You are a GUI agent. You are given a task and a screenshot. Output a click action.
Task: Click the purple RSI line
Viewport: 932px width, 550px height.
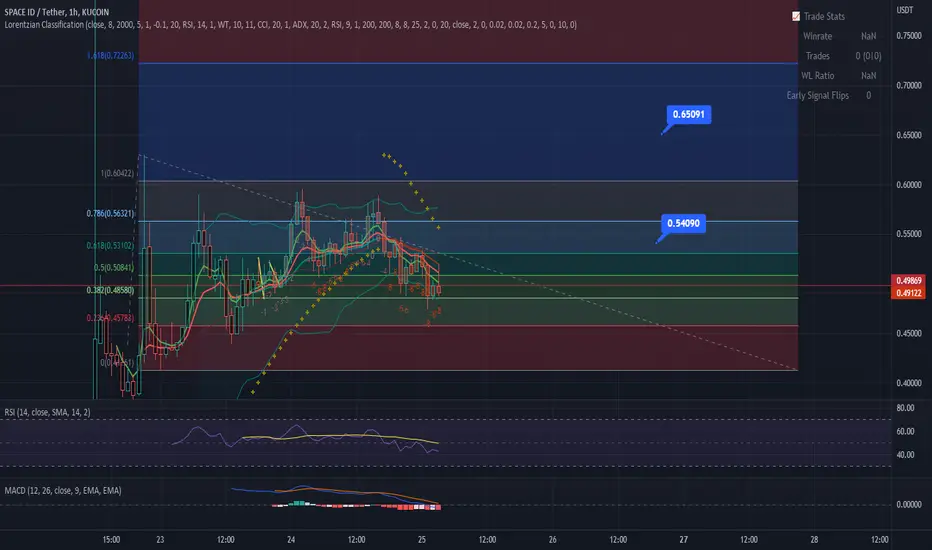305,438
